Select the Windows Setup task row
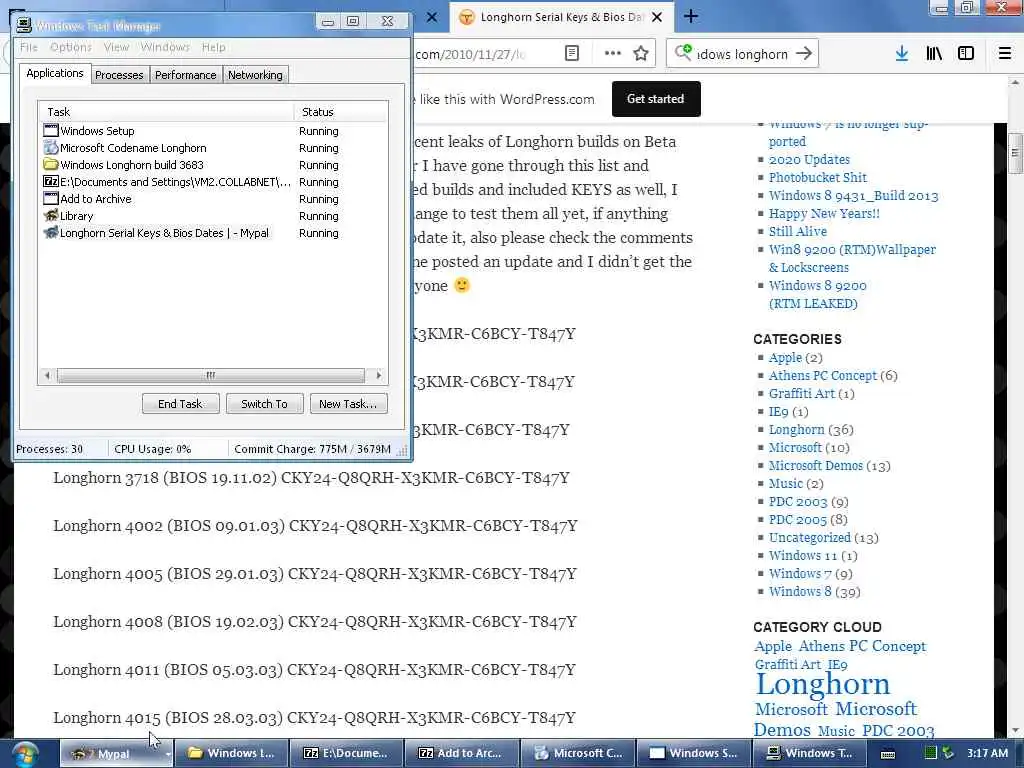The image size is (1024, 768). coord(212,131)
